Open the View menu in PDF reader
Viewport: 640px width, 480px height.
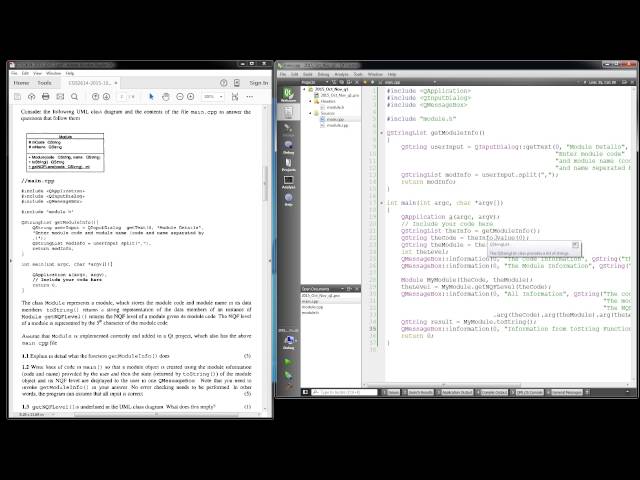[38, 73]
